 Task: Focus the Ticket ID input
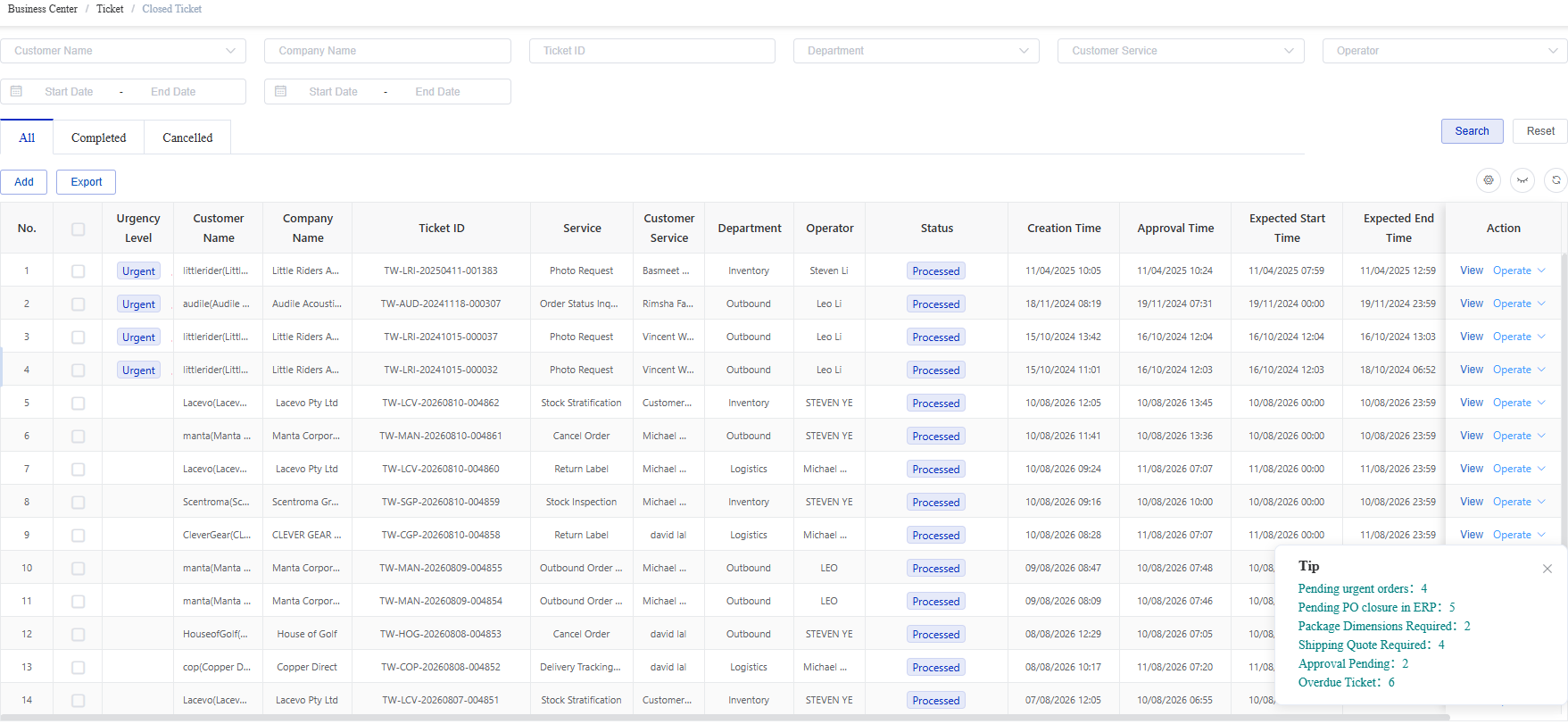point(651,51)
